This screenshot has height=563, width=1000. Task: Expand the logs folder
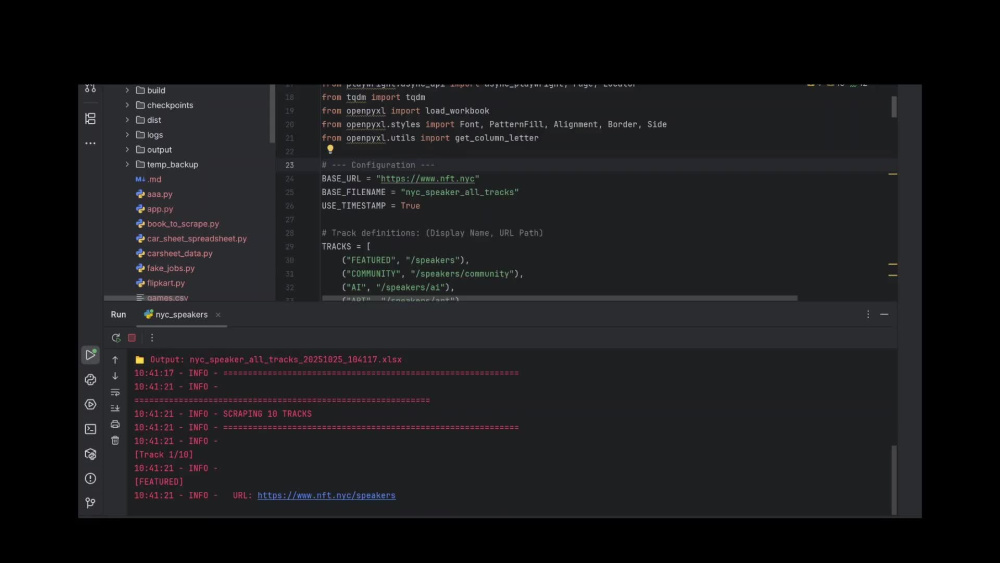(127, 135)
